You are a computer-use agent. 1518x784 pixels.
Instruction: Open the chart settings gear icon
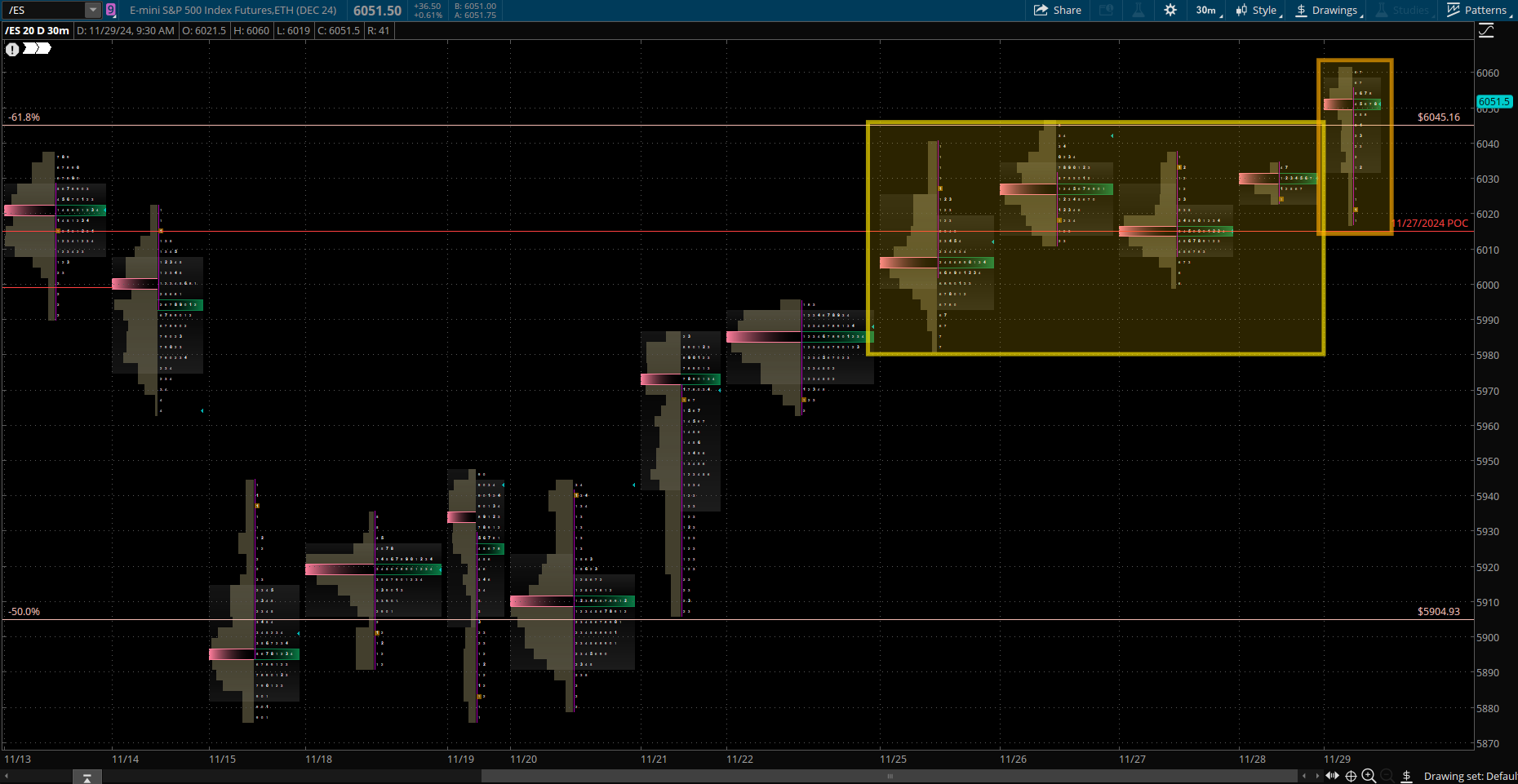[x=1170, y=10]
